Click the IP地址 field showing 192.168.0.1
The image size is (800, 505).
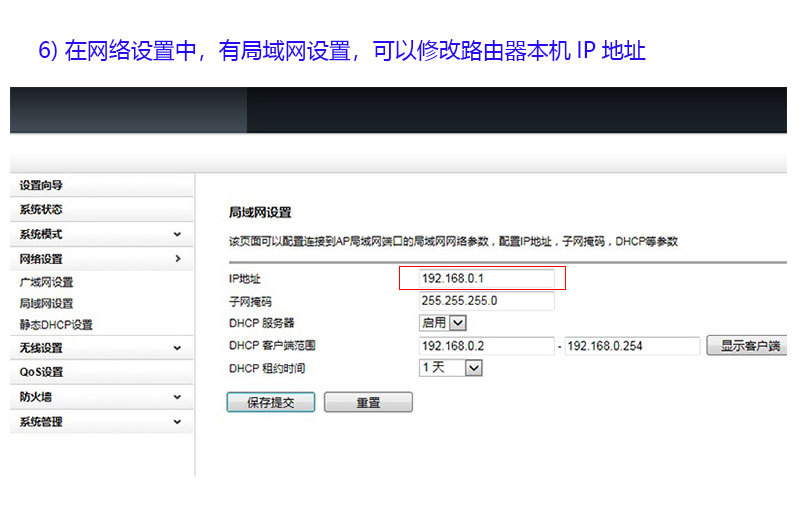coord(486,278)
